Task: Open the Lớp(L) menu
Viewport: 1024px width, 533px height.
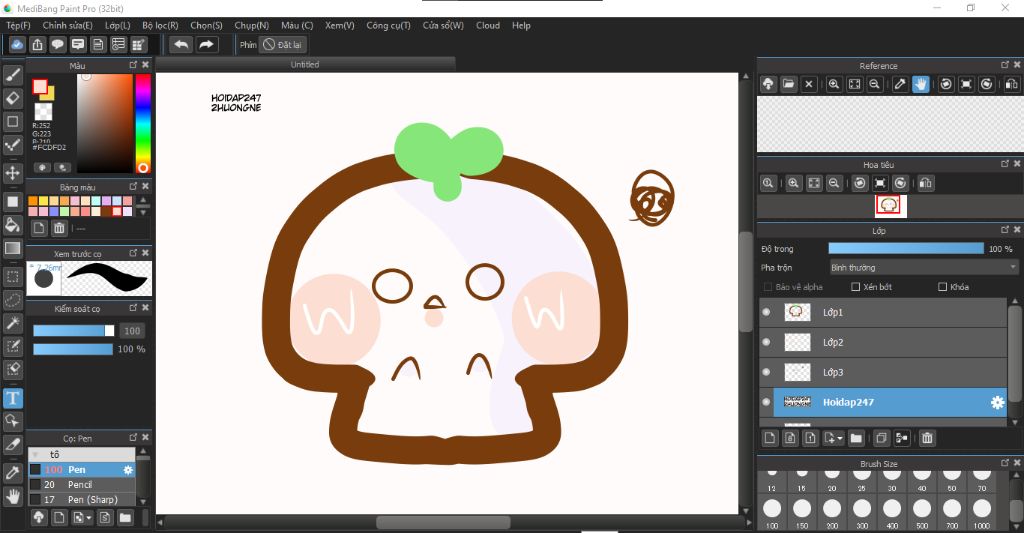Action: pyautogui.click(x=118, y=25)
